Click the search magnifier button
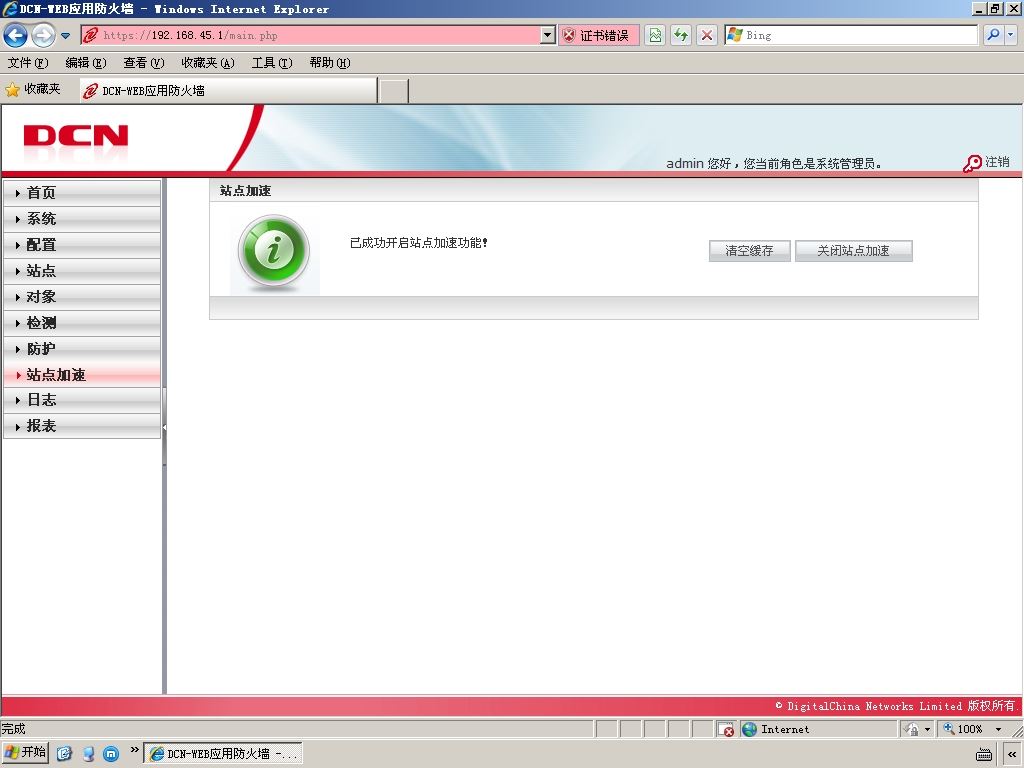1024x768 pixels. [x=993, y=35]
